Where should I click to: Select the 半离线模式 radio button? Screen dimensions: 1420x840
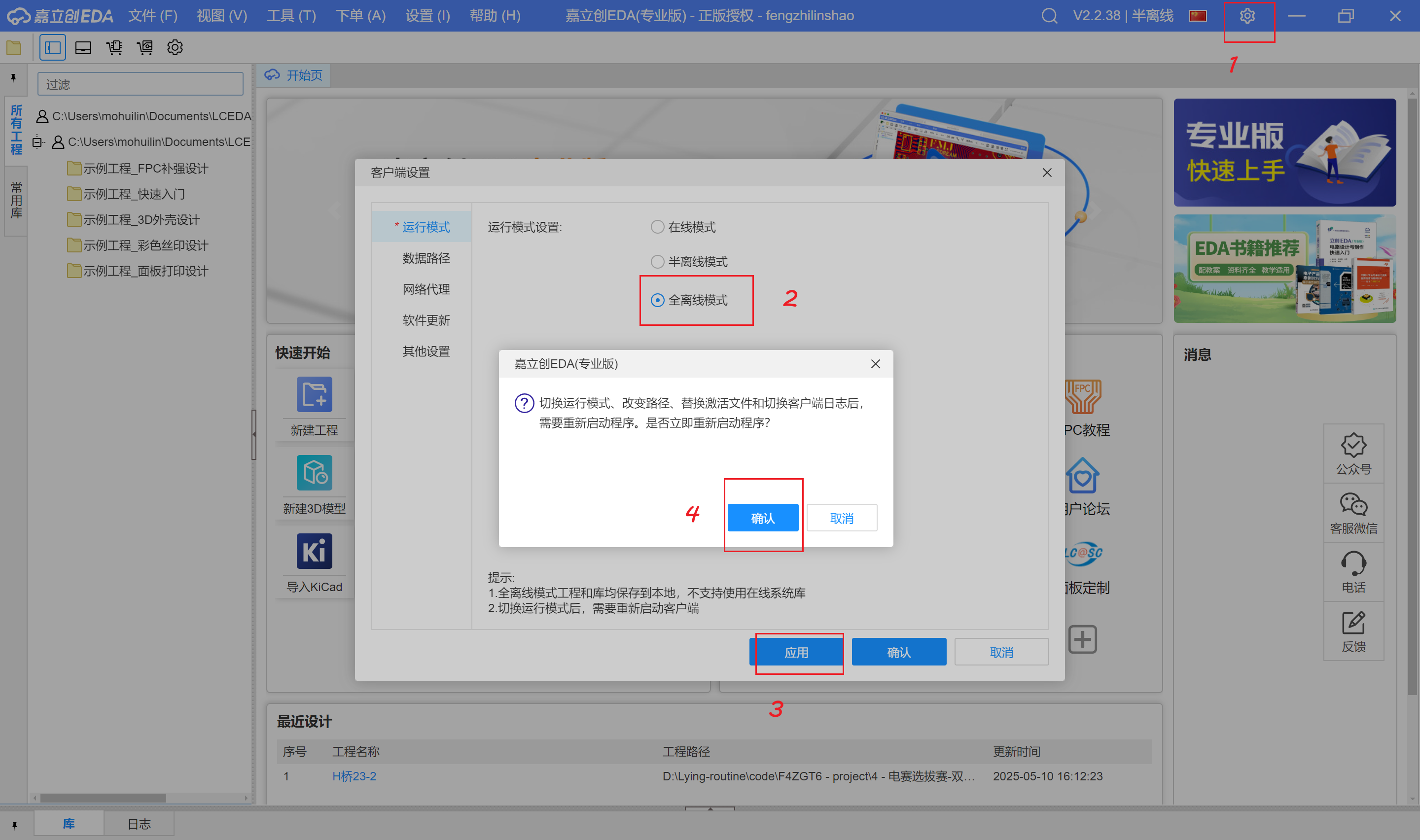coord(657,261)
